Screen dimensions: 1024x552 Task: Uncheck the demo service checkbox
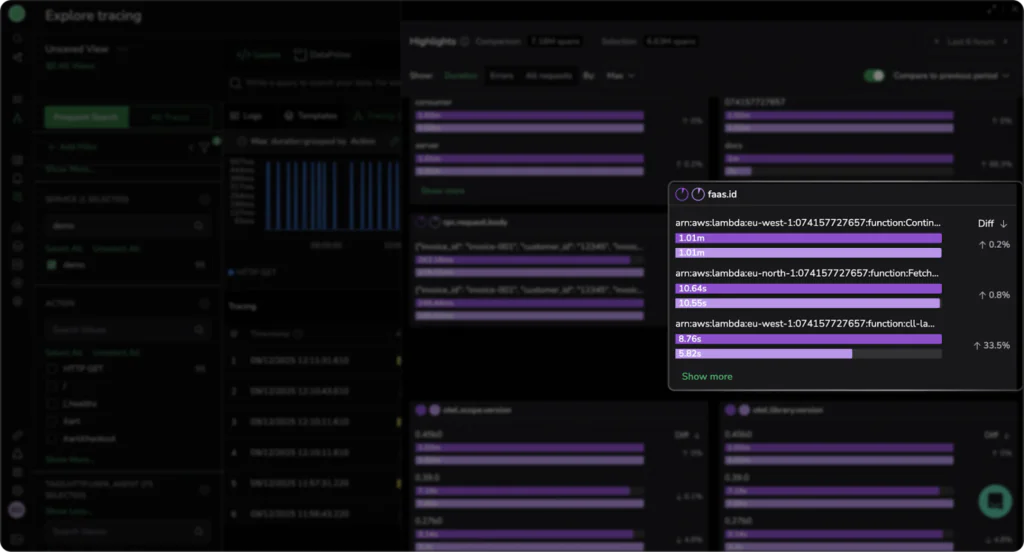click(52, 265)
